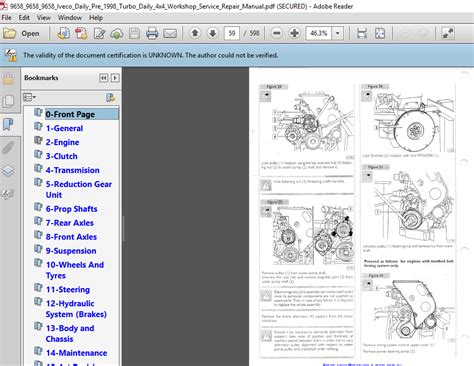Go to previous page arrow
The width and height of the screenshot is (474, 366).
tap(195, 33)
